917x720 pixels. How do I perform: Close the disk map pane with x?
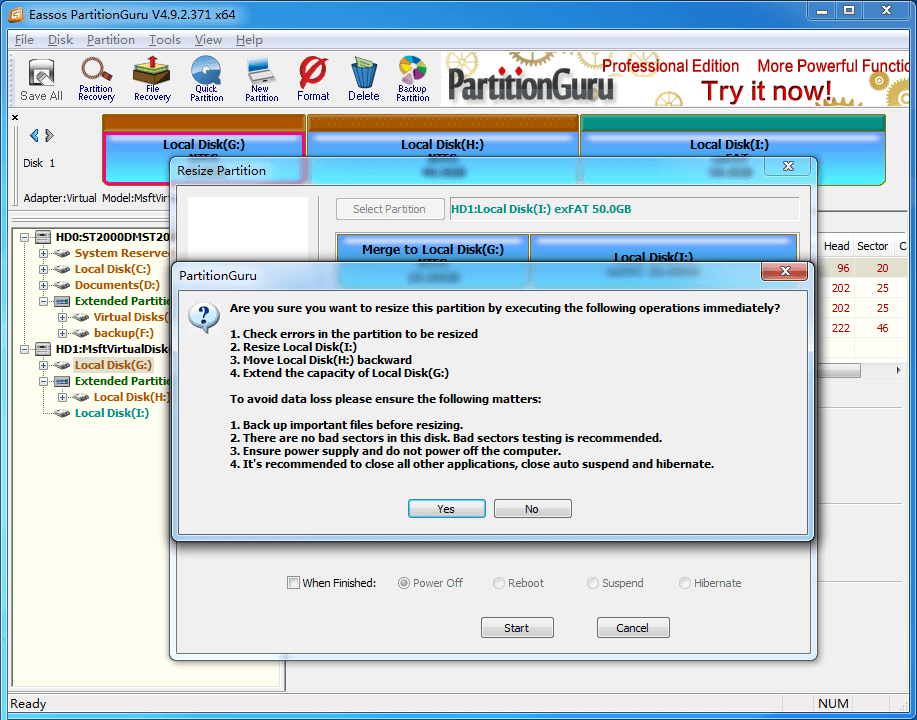(x=15, y=118)
